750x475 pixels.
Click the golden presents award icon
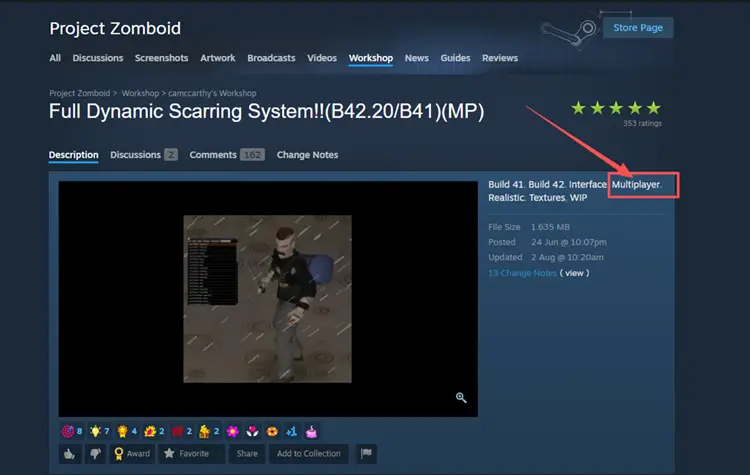tap(204, 431)
